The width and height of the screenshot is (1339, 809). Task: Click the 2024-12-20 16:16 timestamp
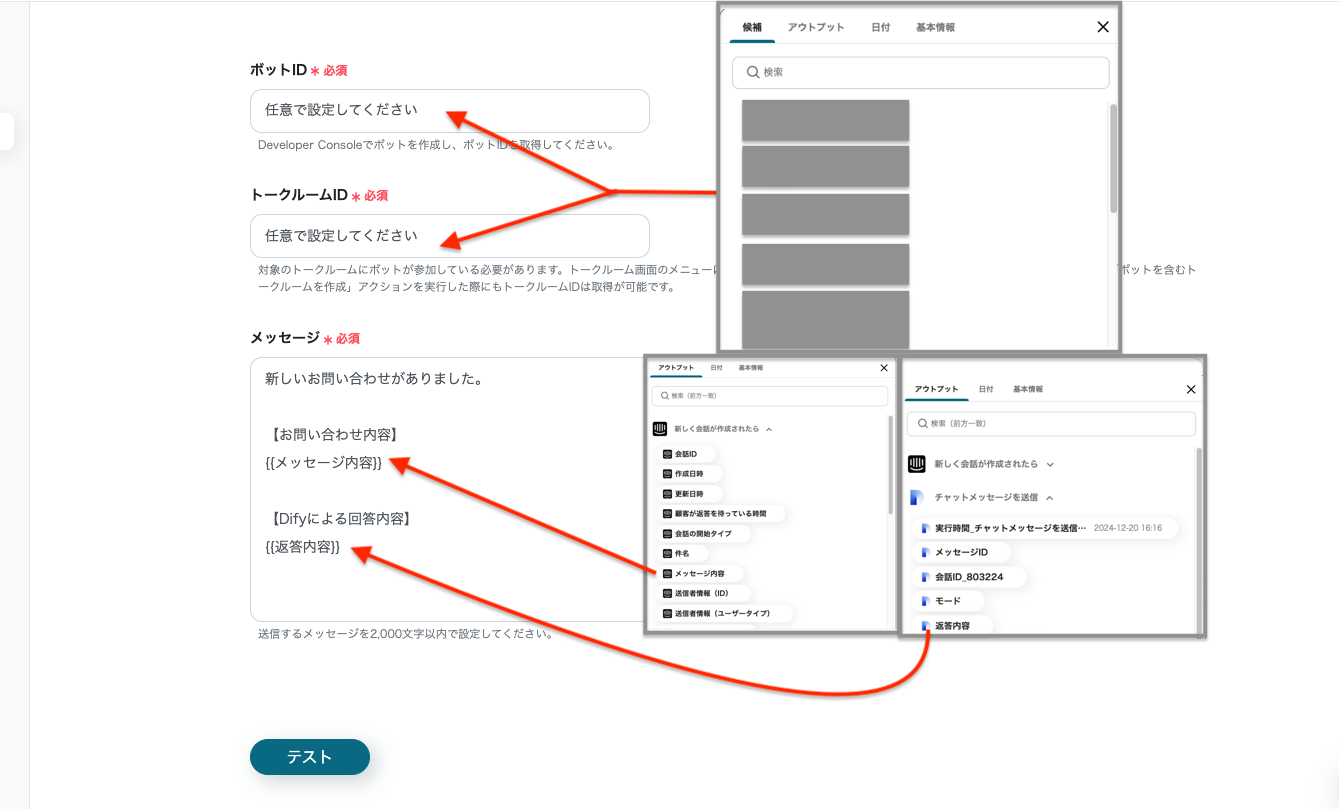(1128, 527)
